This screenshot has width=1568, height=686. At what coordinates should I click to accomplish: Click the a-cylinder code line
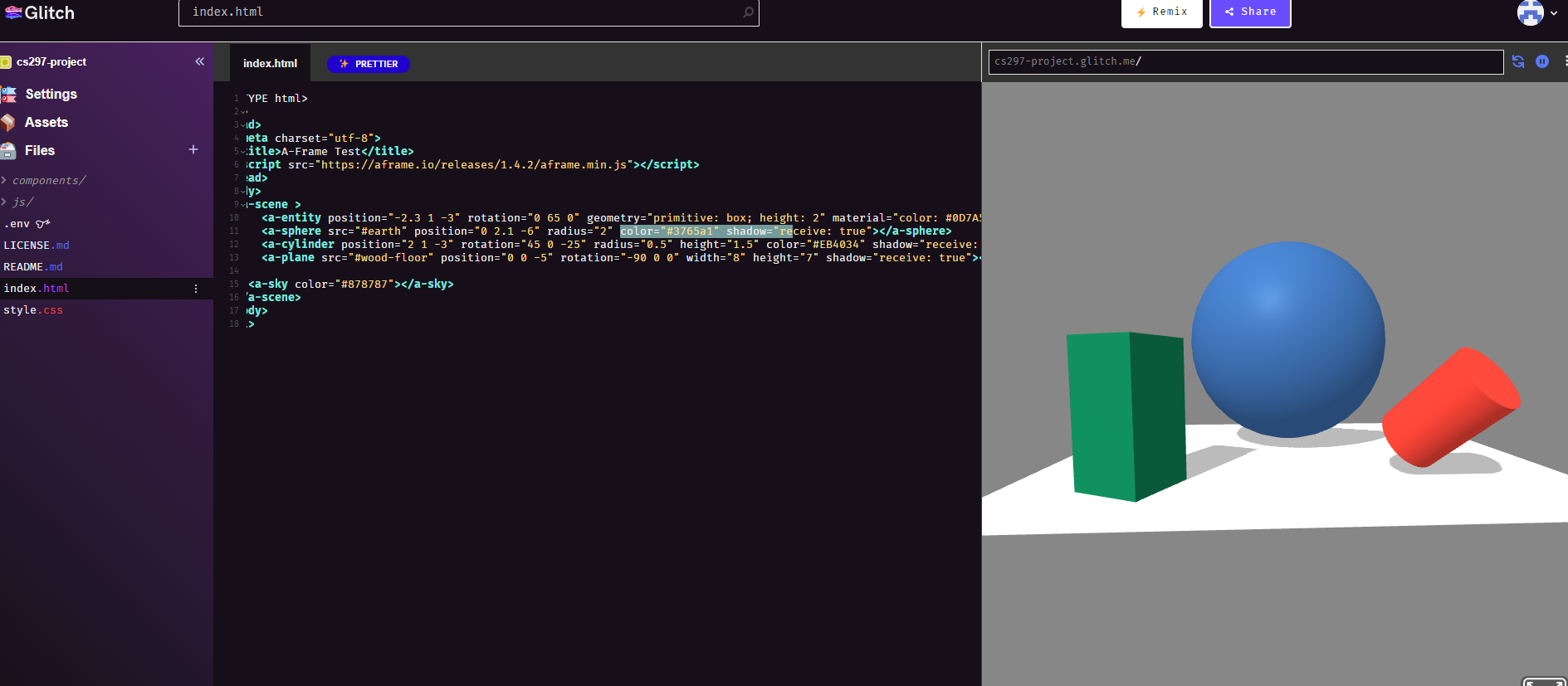pyautogui.click(x=620, y=245)
